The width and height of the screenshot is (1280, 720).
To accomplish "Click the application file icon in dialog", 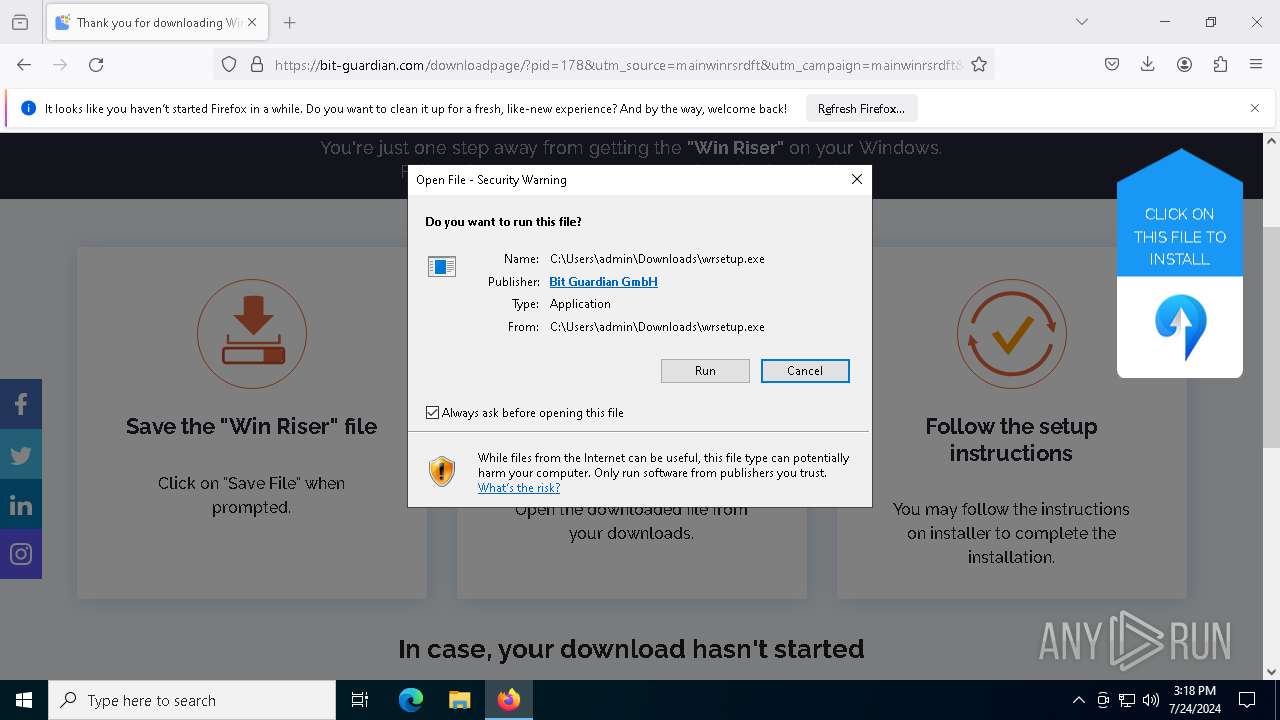I will (442, 266).
